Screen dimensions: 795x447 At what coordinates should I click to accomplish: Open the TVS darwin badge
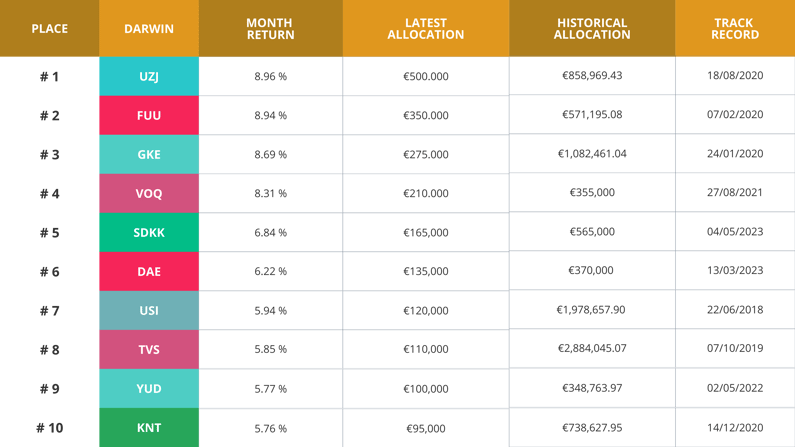coord(149,349)
